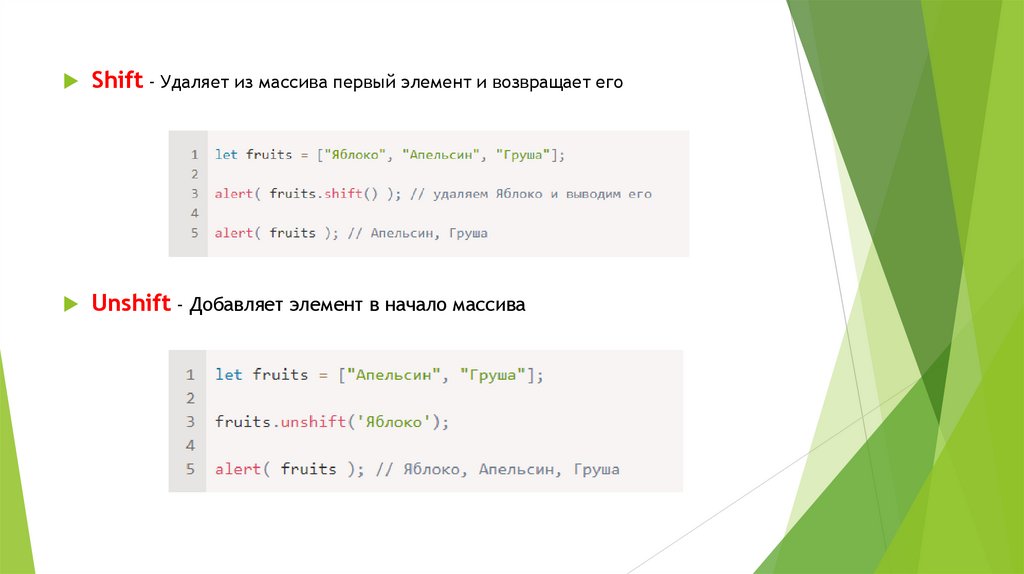The image size is (1024, 574).
Task: Click the green bullet arrow beside Shift
Action: point(71,82)
